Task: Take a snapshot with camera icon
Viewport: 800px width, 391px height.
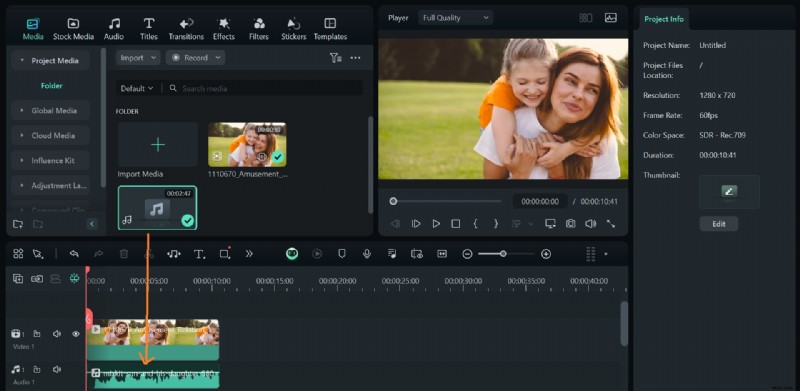Action: click(x=570, y=224)
